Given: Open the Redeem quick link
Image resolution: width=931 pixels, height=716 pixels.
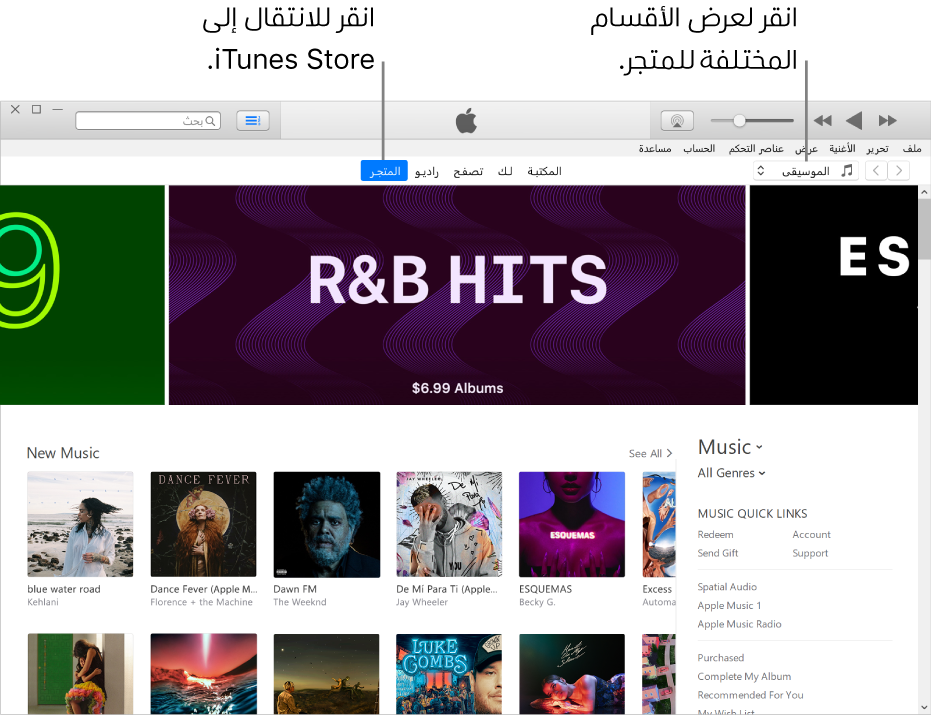Looking at the screenshot, I should [715, 534].
